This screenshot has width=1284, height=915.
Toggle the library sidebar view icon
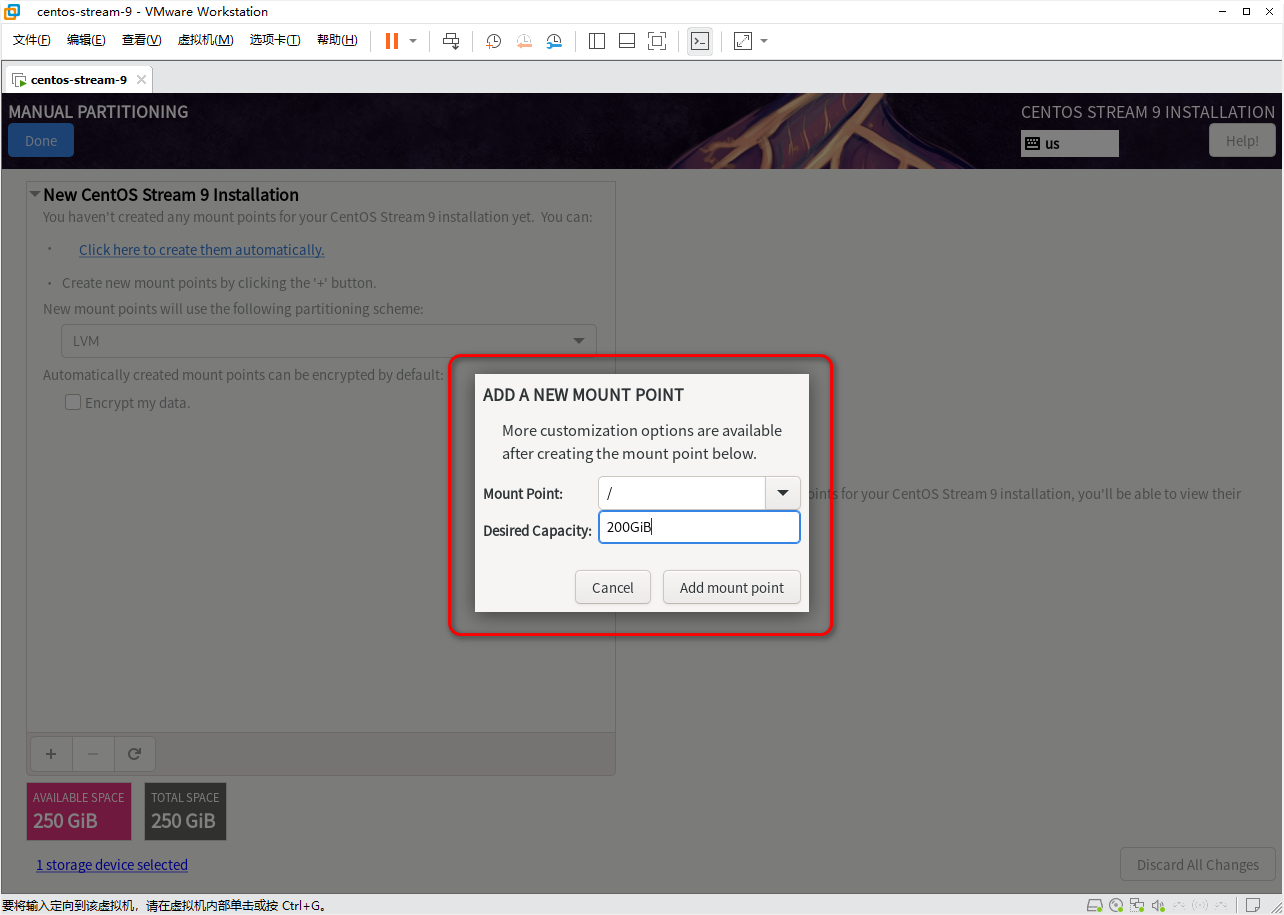597,41
